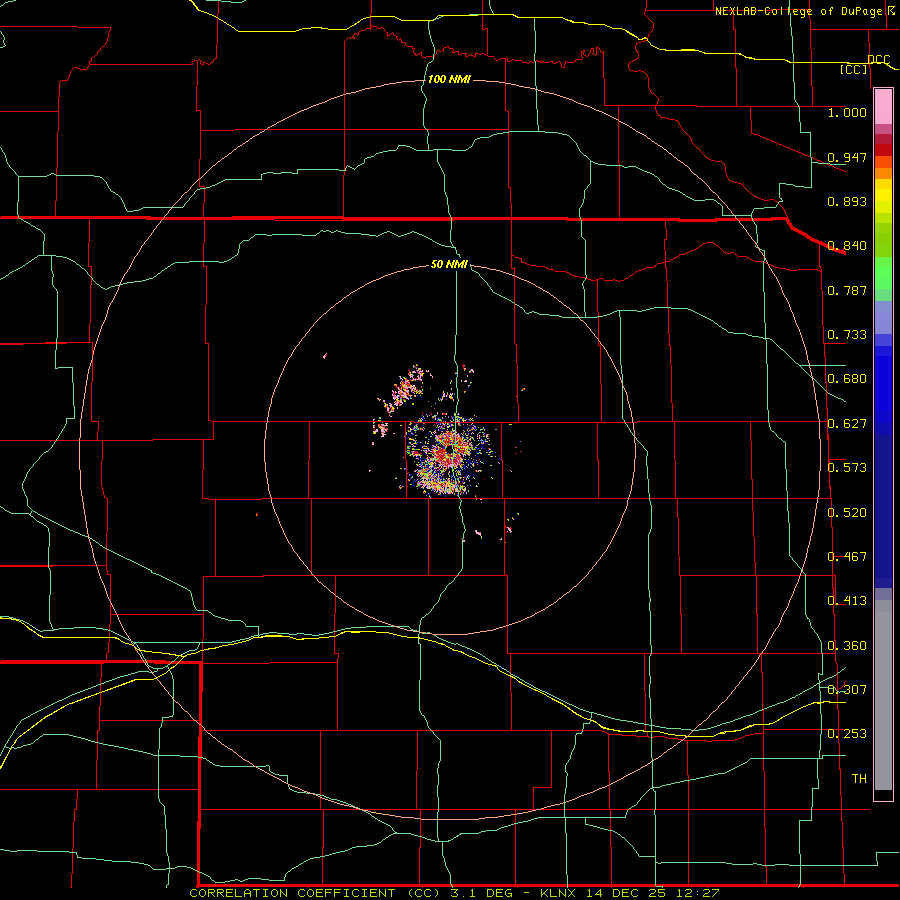Image resolution: width=900 pixels, height=900 pixels.
Task: Click the gray segment of color bar
Action: click(883, 695)
